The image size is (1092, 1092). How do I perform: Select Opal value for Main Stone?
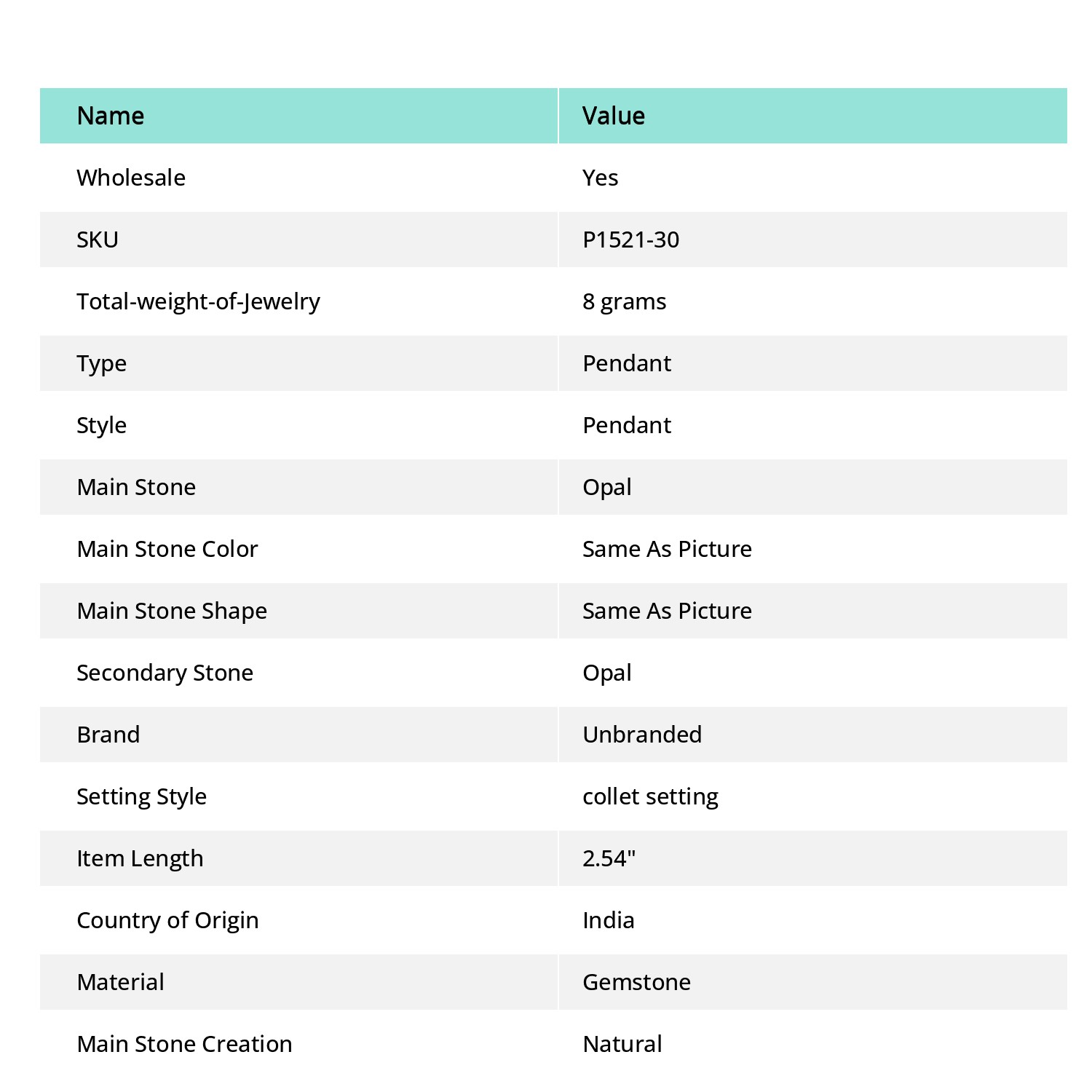[607, 487]
